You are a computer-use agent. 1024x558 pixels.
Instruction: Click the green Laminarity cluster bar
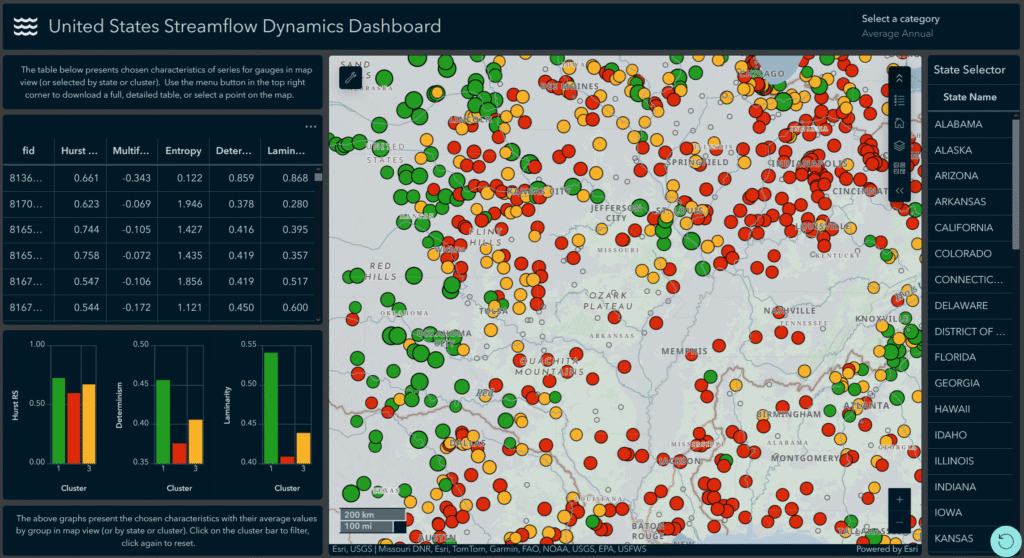(x=270, y=407)
